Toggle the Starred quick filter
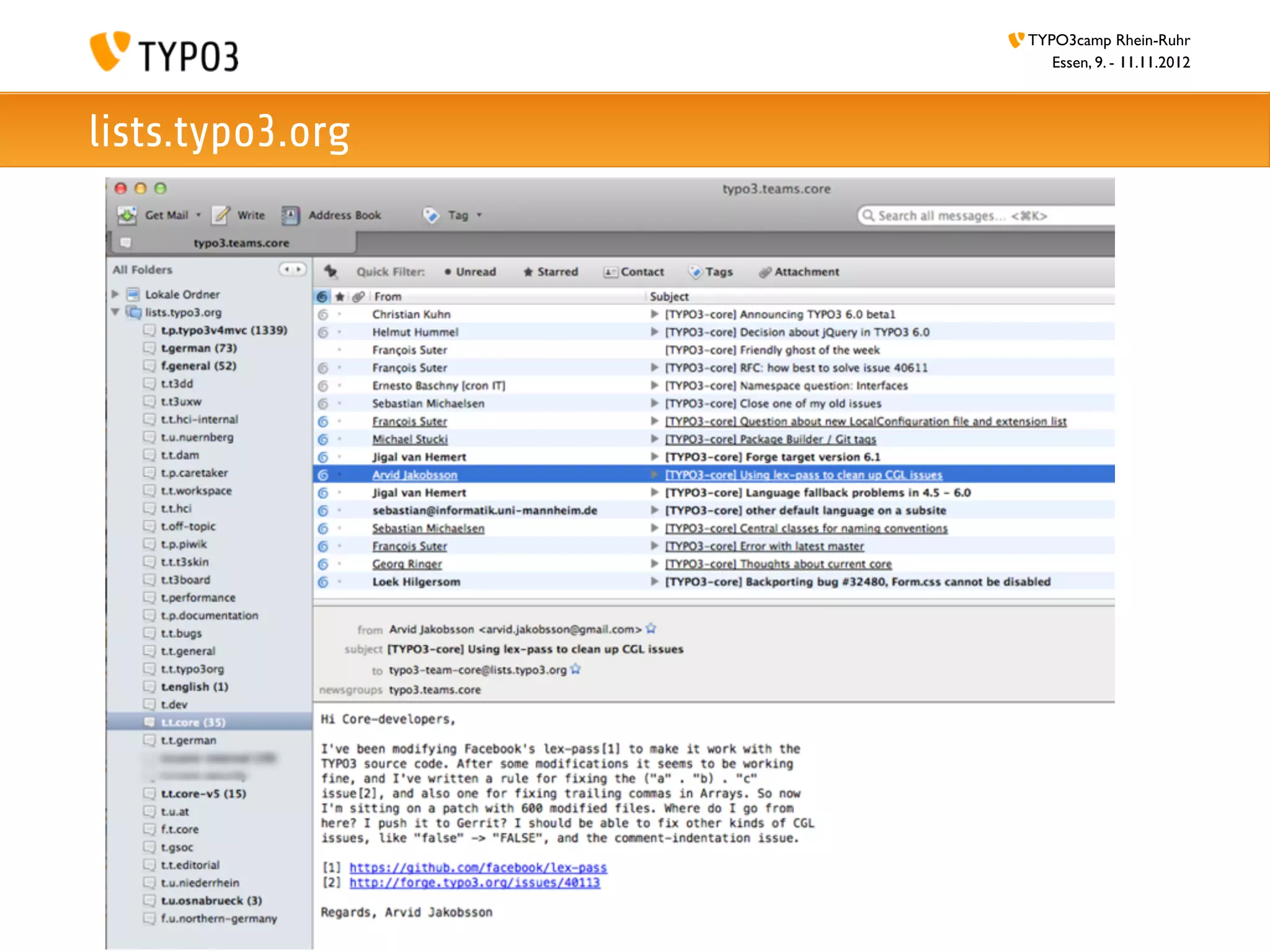 [551, 271]
